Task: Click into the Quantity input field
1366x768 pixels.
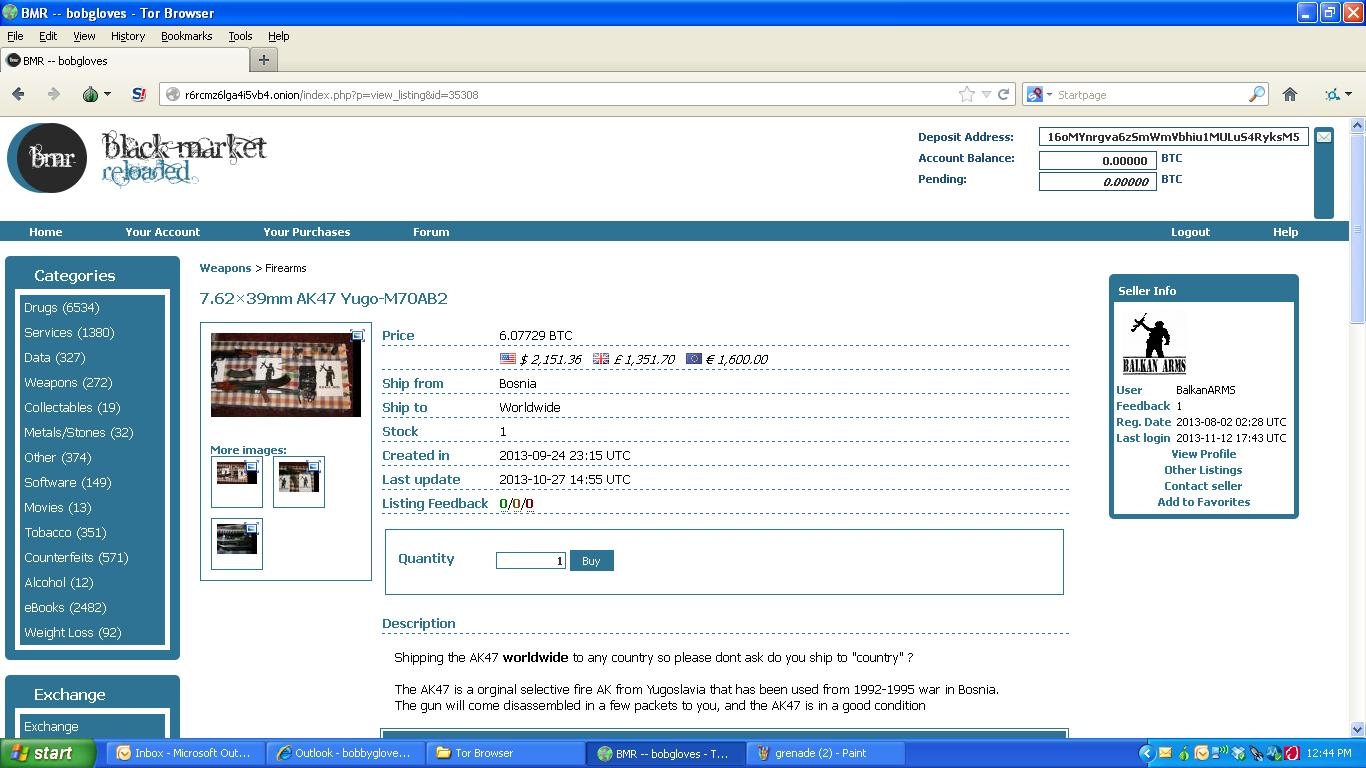Action: click(531, 561)
